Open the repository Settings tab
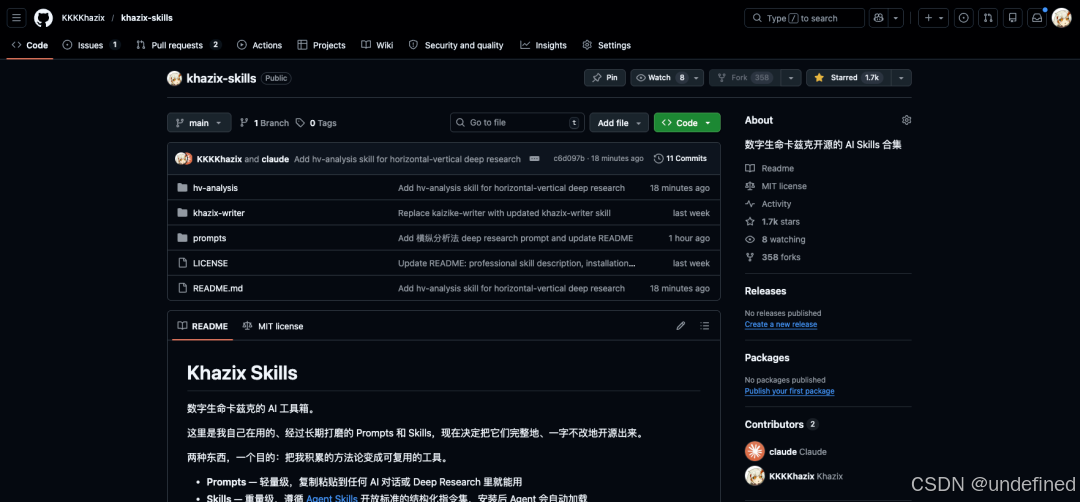The height and width of the screenshot is (502, 1080). pyautogui.click(x=606, y=45)
